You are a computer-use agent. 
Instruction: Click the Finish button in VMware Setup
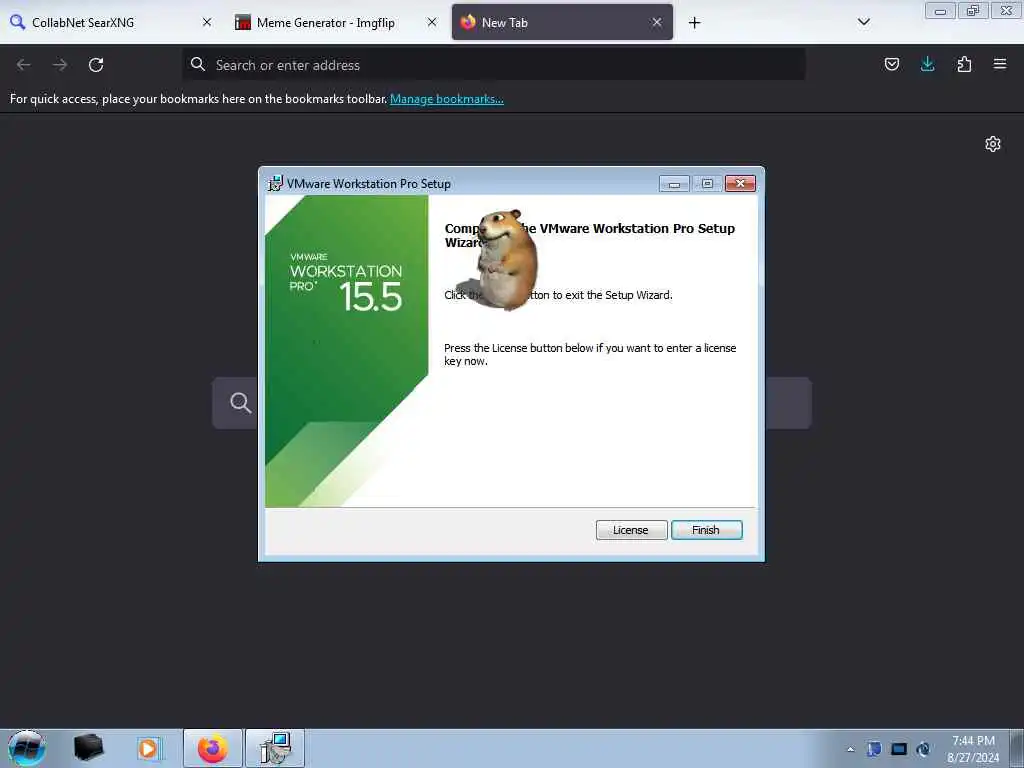[707, 530]
